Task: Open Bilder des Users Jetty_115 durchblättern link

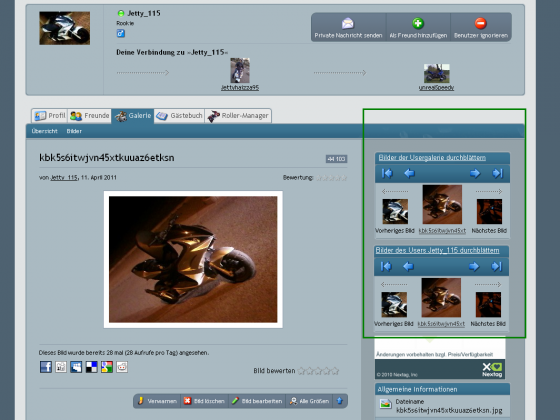Action: tap(438, 250)
